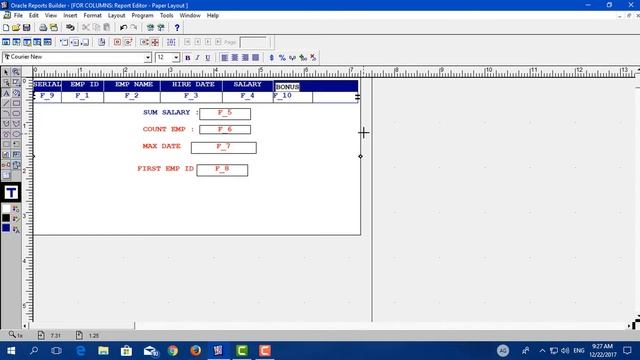Set right text alignment

click(245, 58)
